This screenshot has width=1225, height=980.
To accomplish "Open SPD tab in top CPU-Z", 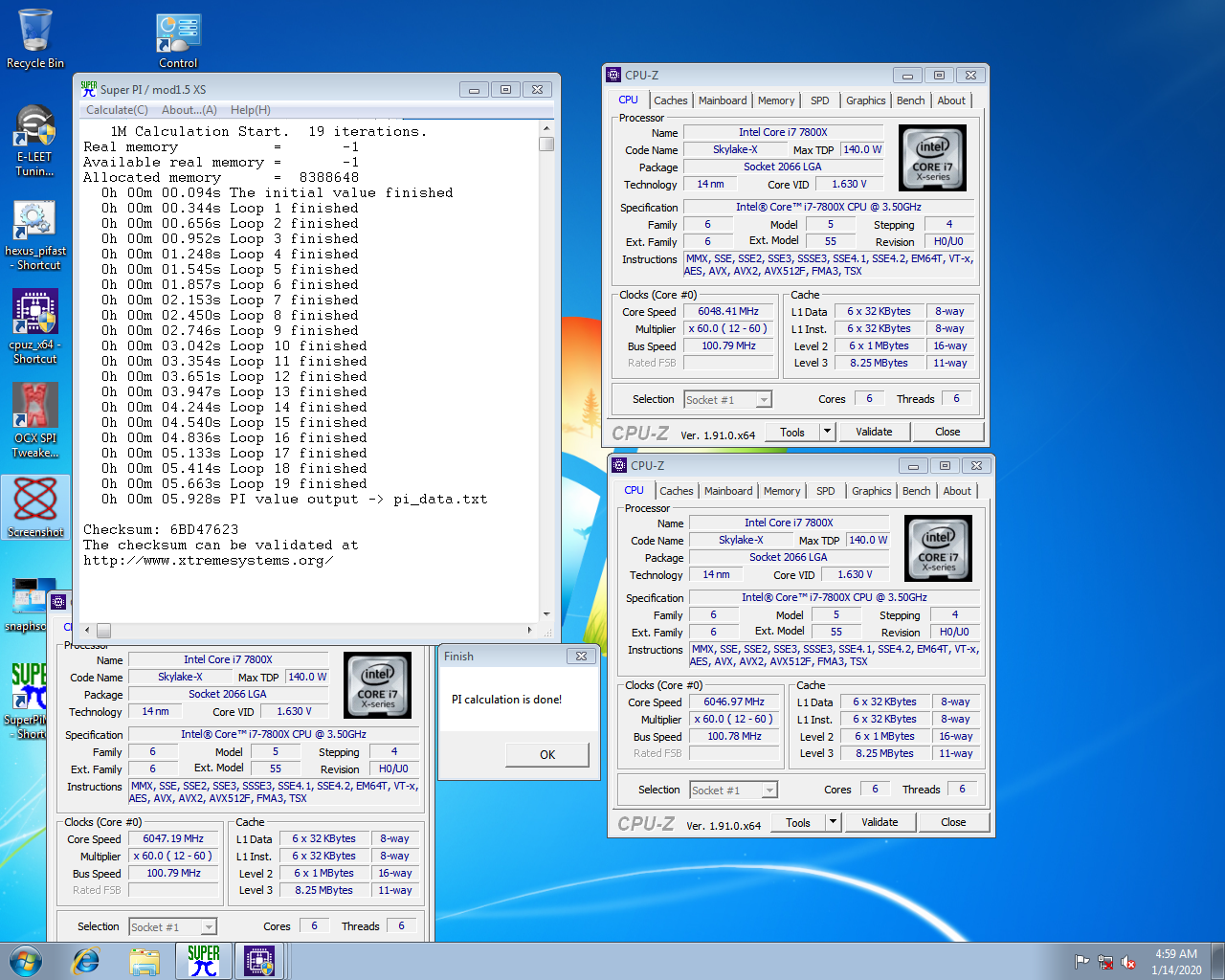I will point(820,100).
